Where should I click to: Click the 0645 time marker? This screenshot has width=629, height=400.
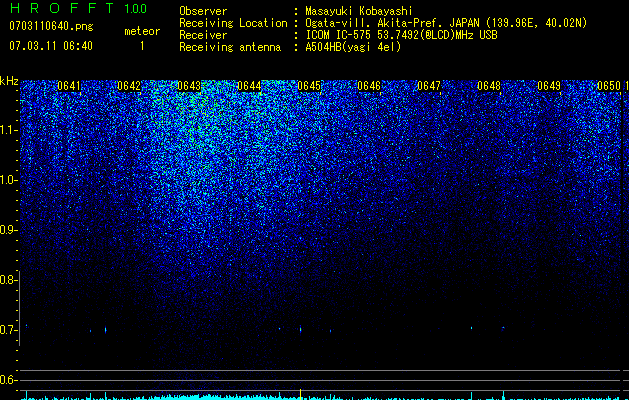point(309,86)
